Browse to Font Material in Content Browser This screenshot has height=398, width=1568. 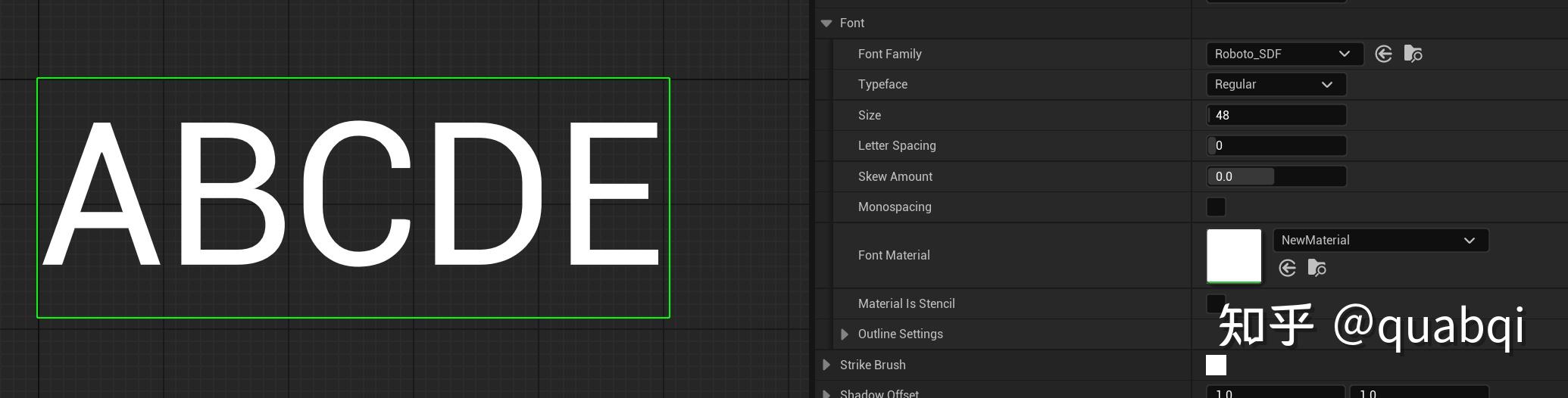(1317, 268)
